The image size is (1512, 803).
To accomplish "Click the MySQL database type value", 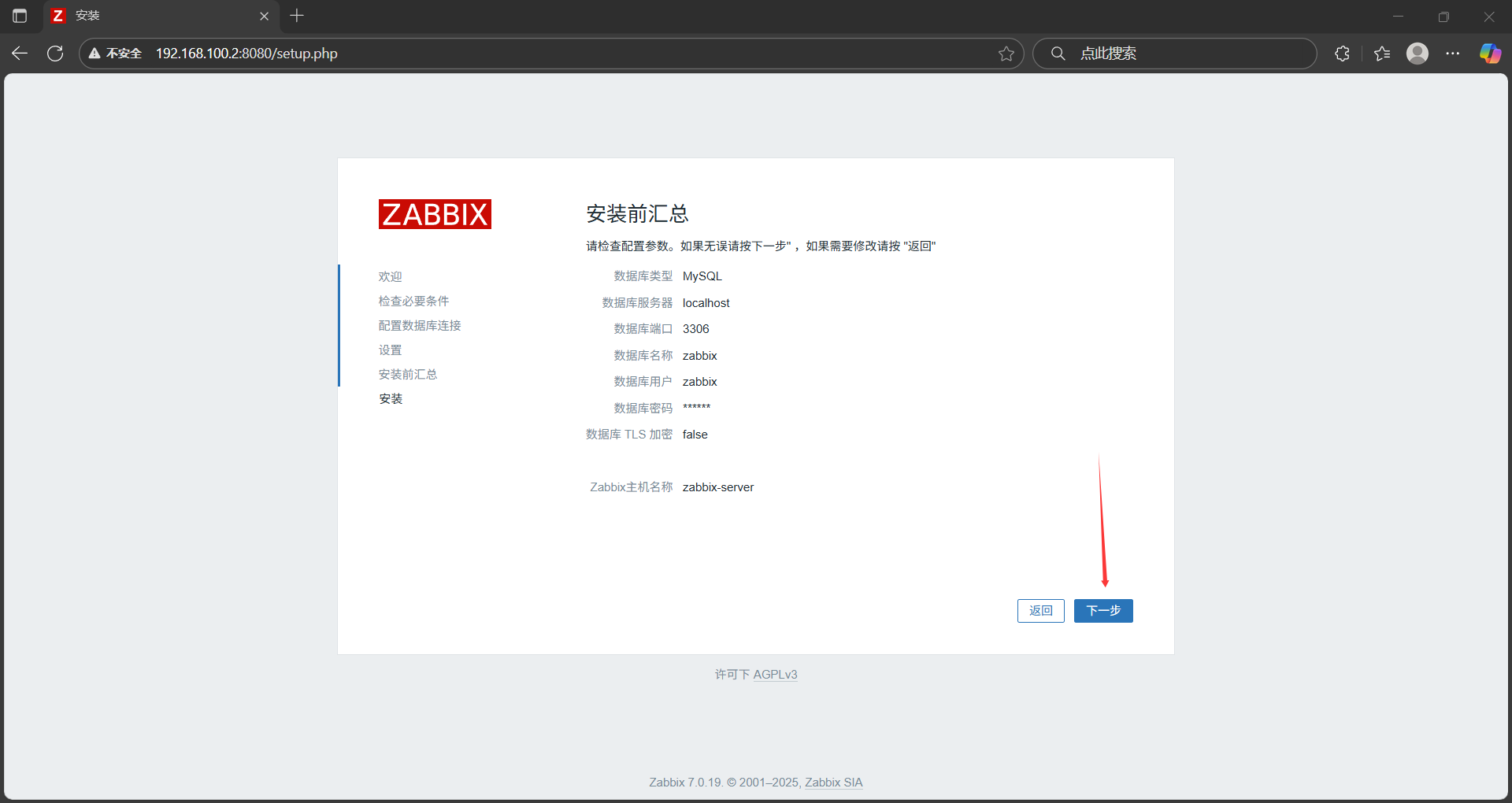I will coord(702,276).
